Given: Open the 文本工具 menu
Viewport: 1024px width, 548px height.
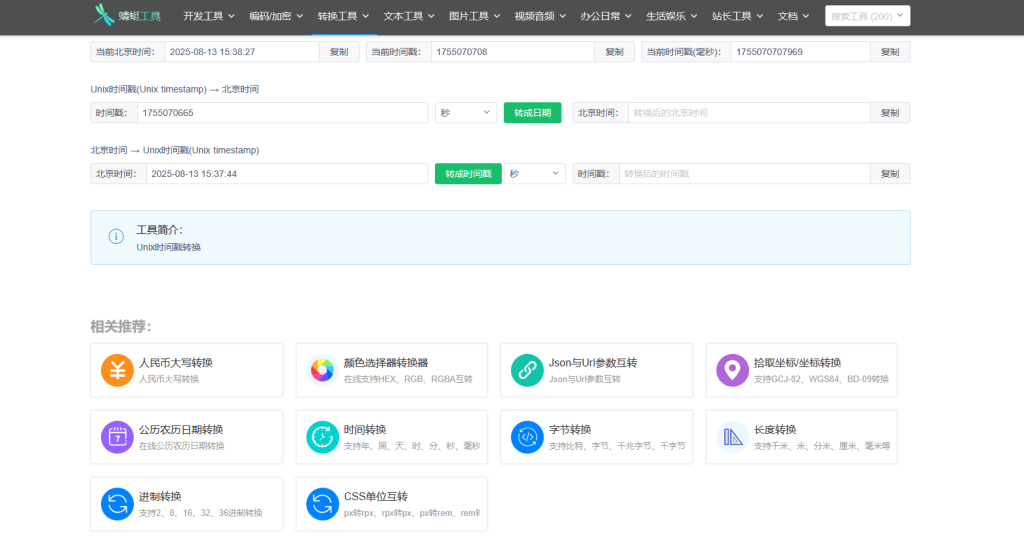Looking at the screenshot, I should tap(409, 16).
